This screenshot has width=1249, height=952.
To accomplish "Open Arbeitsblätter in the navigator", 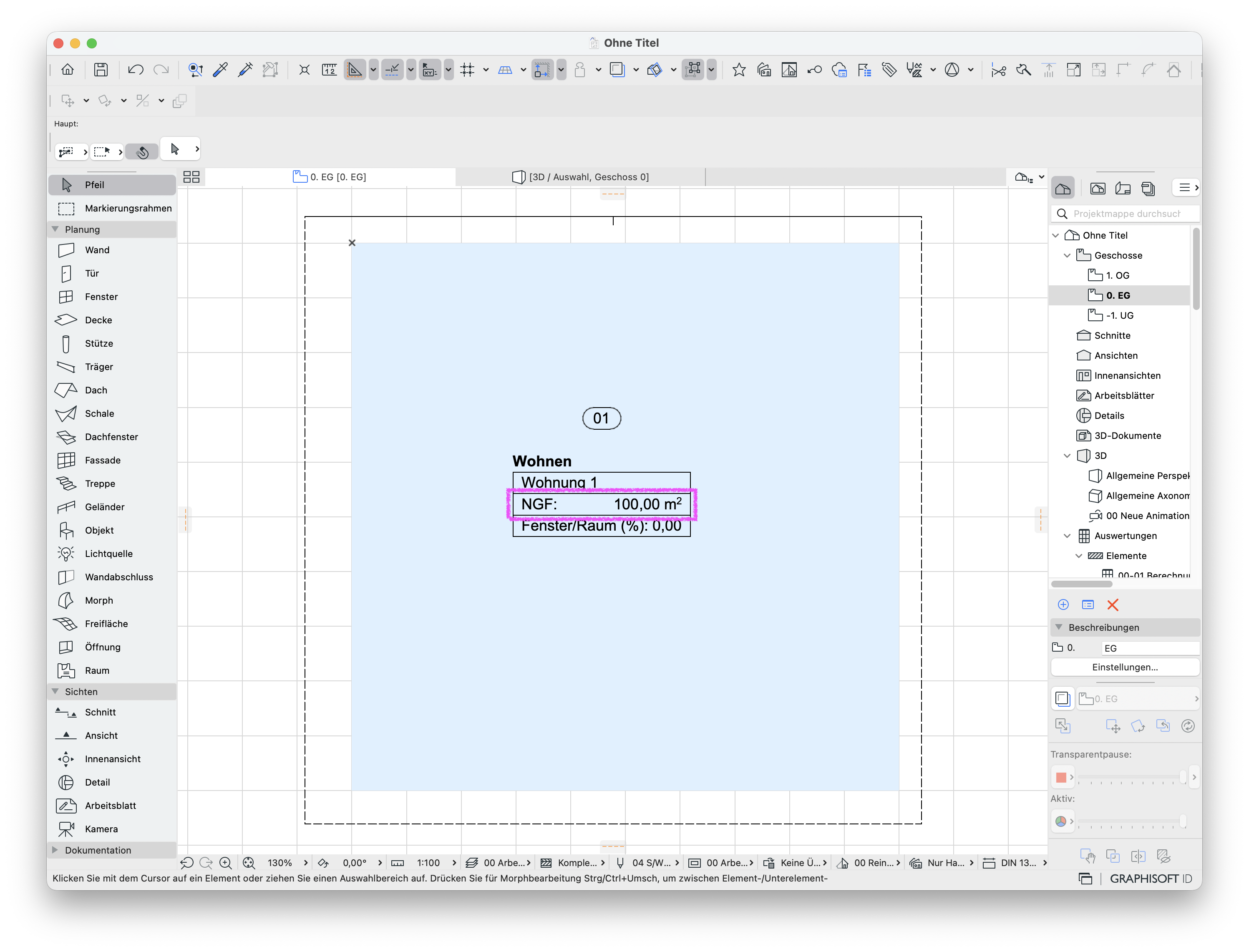I will 1124,395.
